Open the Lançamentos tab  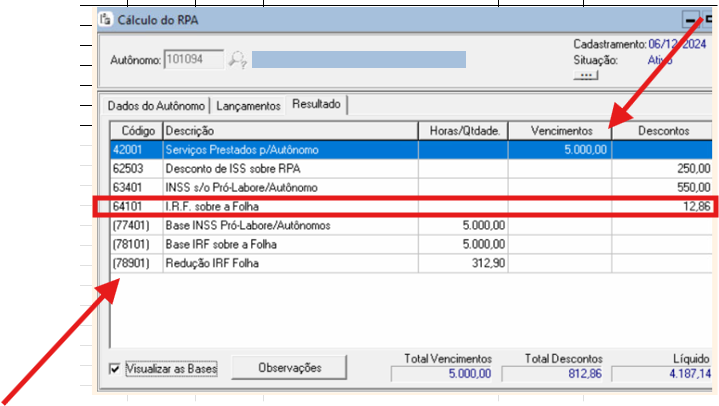[x=248, y=105]
